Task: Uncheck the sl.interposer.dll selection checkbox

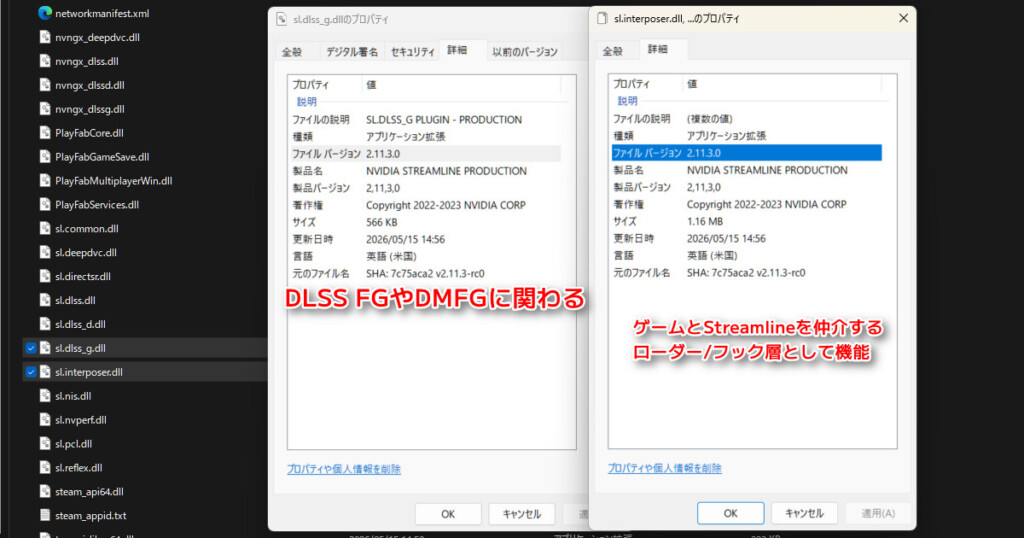Action: tap(31, 372)
